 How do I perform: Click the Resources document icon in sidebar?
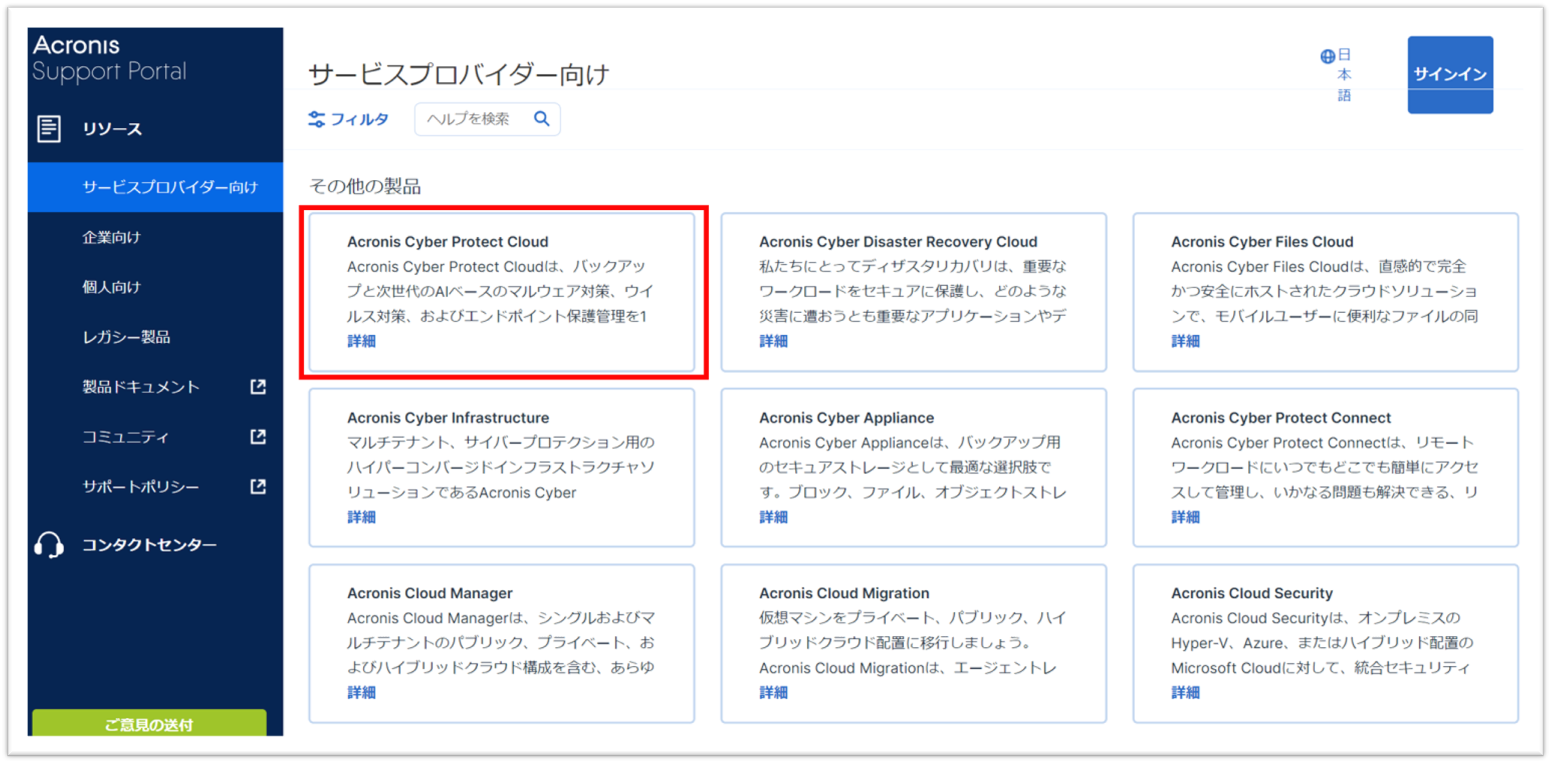click(x=49, y=129)
